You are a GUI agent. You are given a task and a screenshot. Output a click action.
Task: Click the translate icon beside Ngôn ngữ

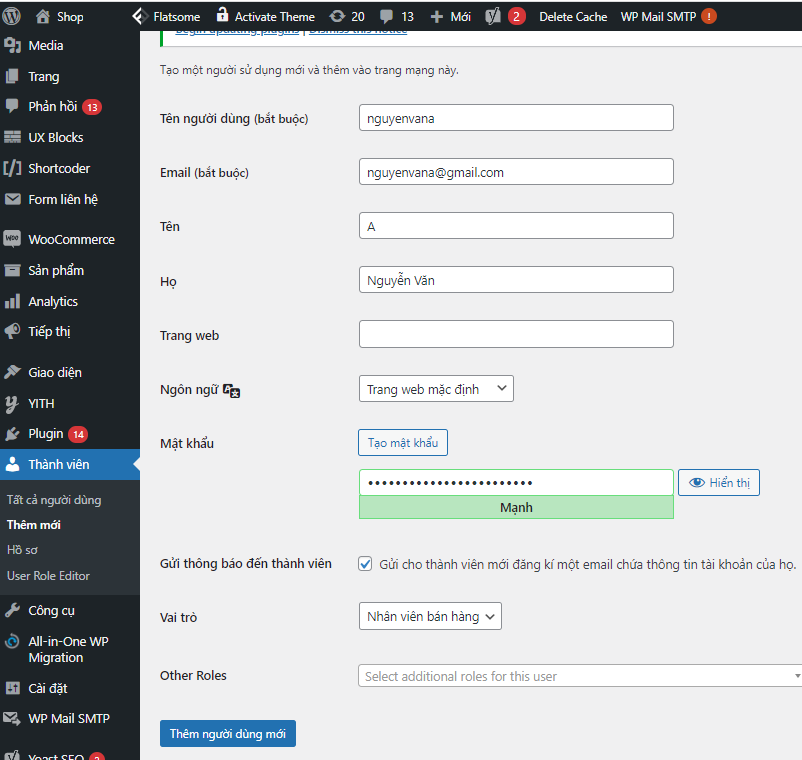(231, 390)
